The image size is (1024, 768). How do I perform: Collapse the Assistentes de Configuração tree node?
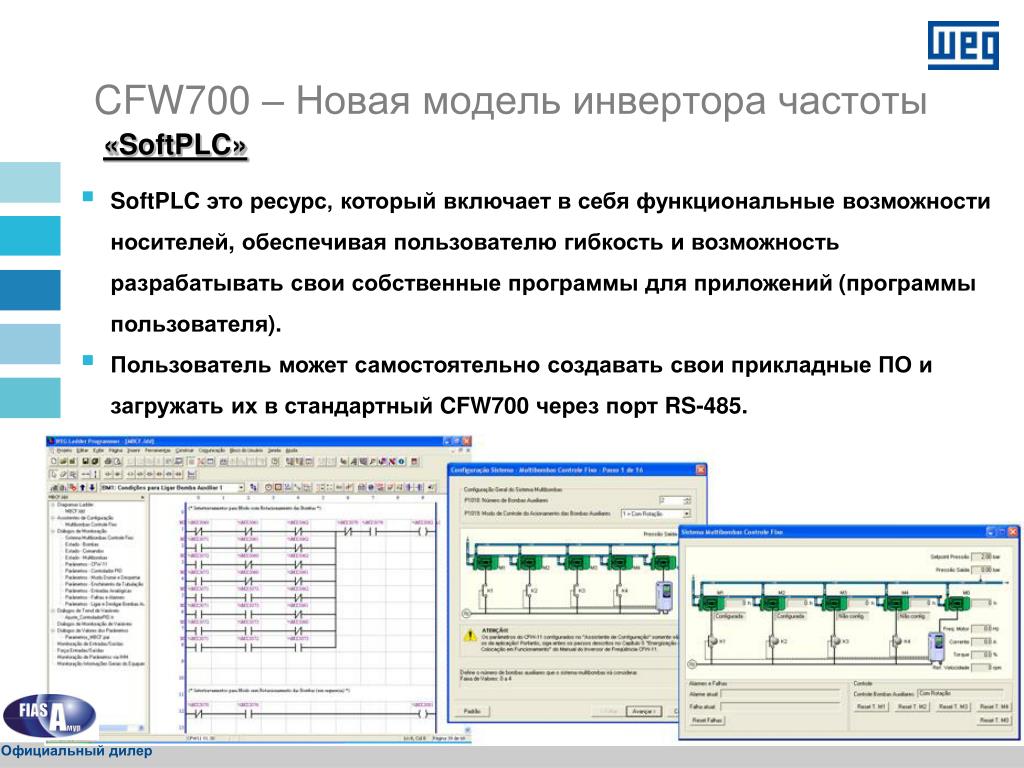click(x=52, y=518)
